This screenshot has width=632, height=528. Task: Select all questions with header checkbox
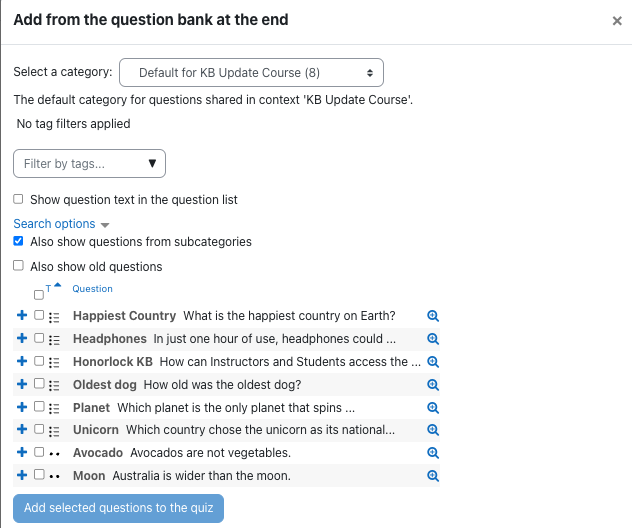39,295
